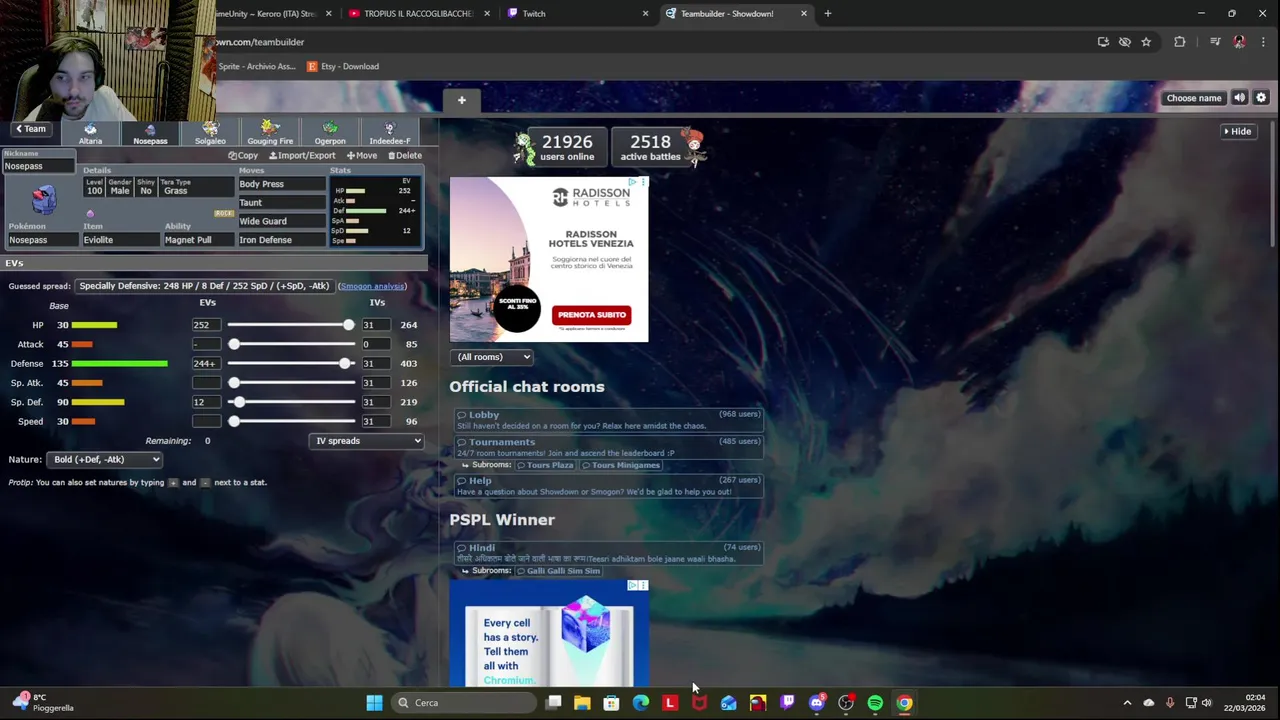The width and height of the screenshot is (1280, 720).
Task: Click the Eviolite item icon
Action: click(x=90, y=214)
